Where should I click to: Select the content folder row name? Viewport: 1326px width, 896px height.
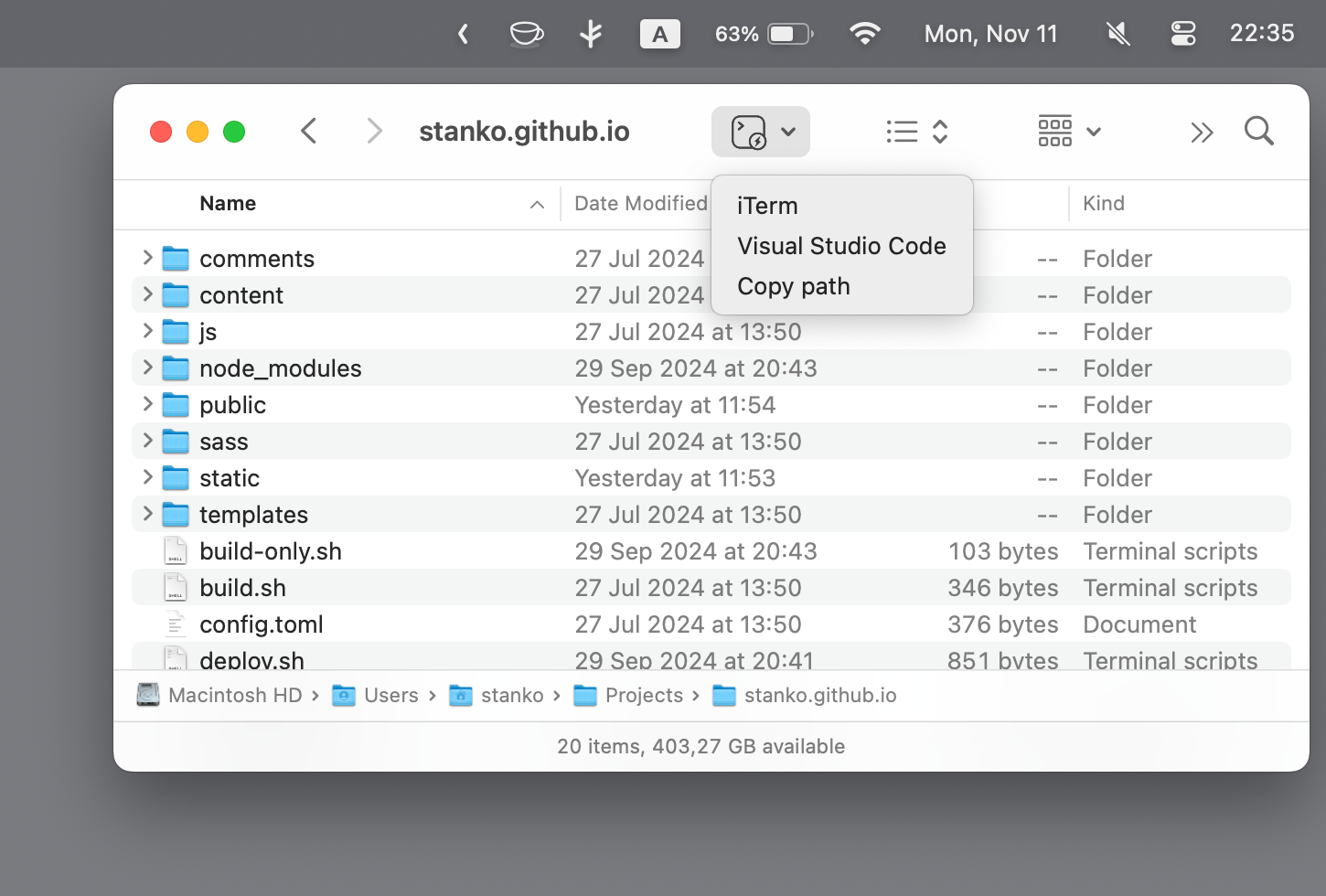click(241, 295)
